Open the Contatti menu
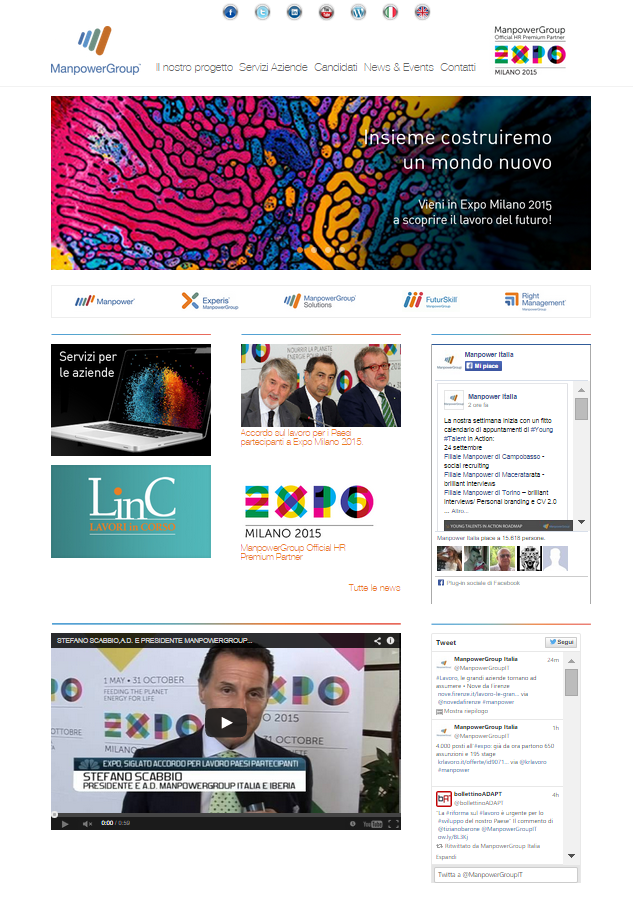The image size is (633, 901). 458,67
